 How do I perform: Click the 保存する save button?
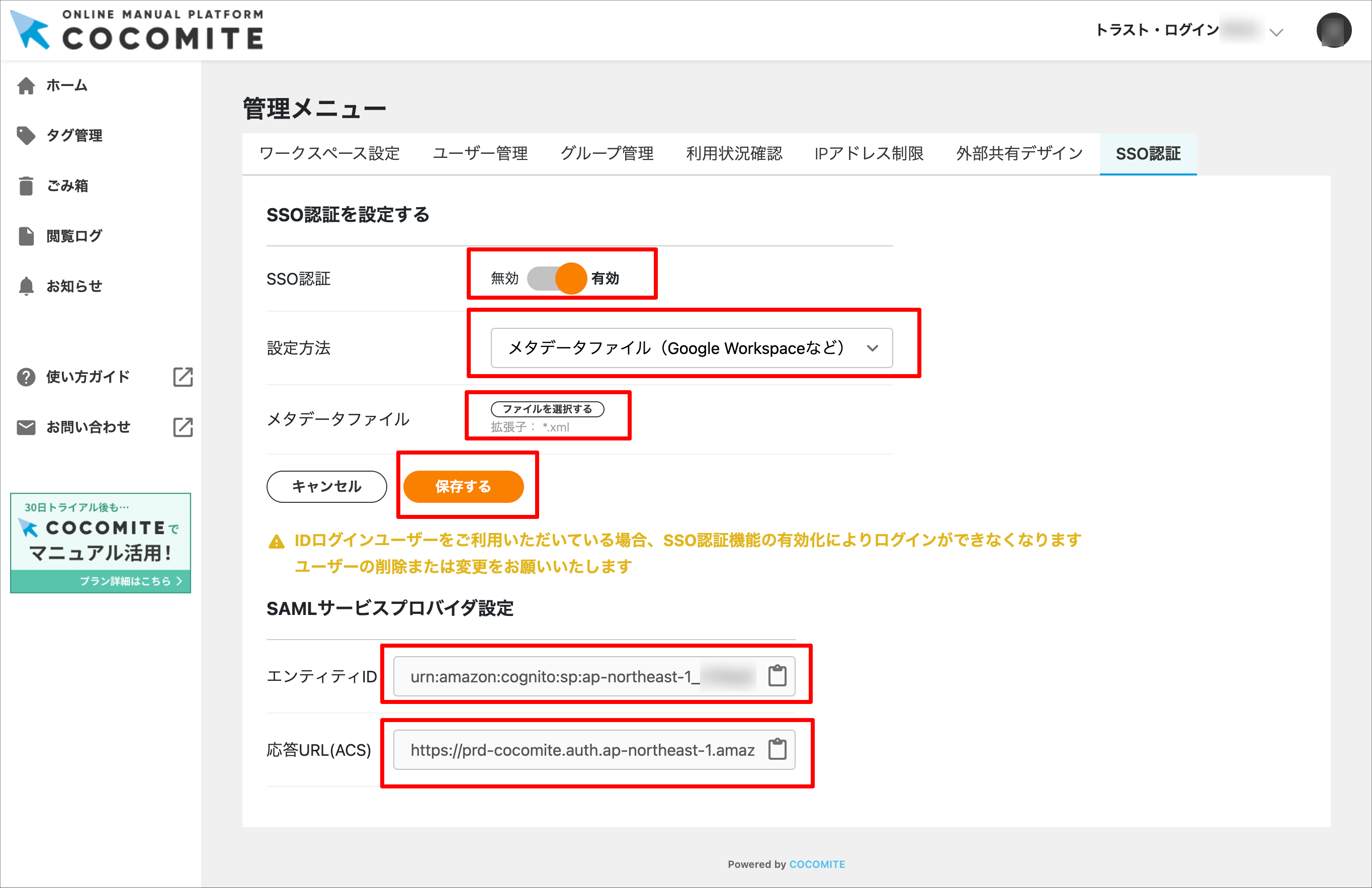(465, 486)
